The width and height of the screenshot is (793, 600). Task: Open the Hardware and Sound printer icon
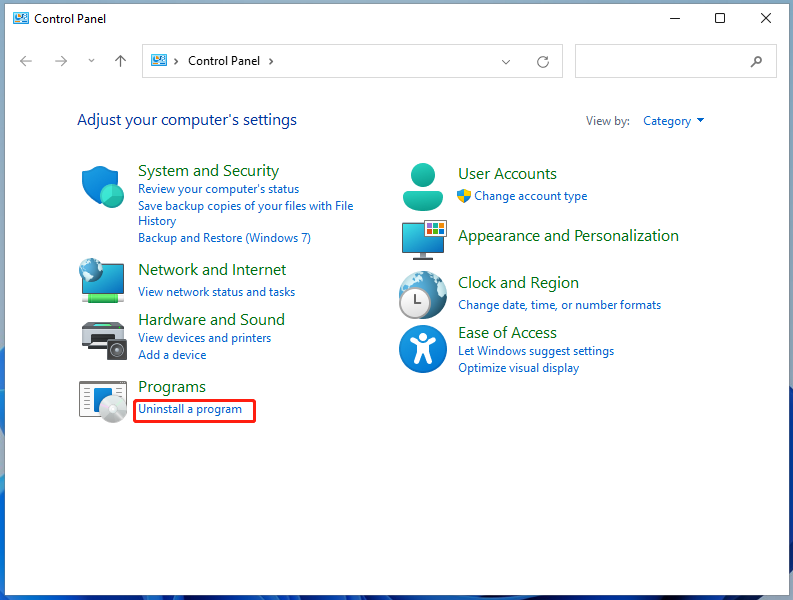point(104,340)
